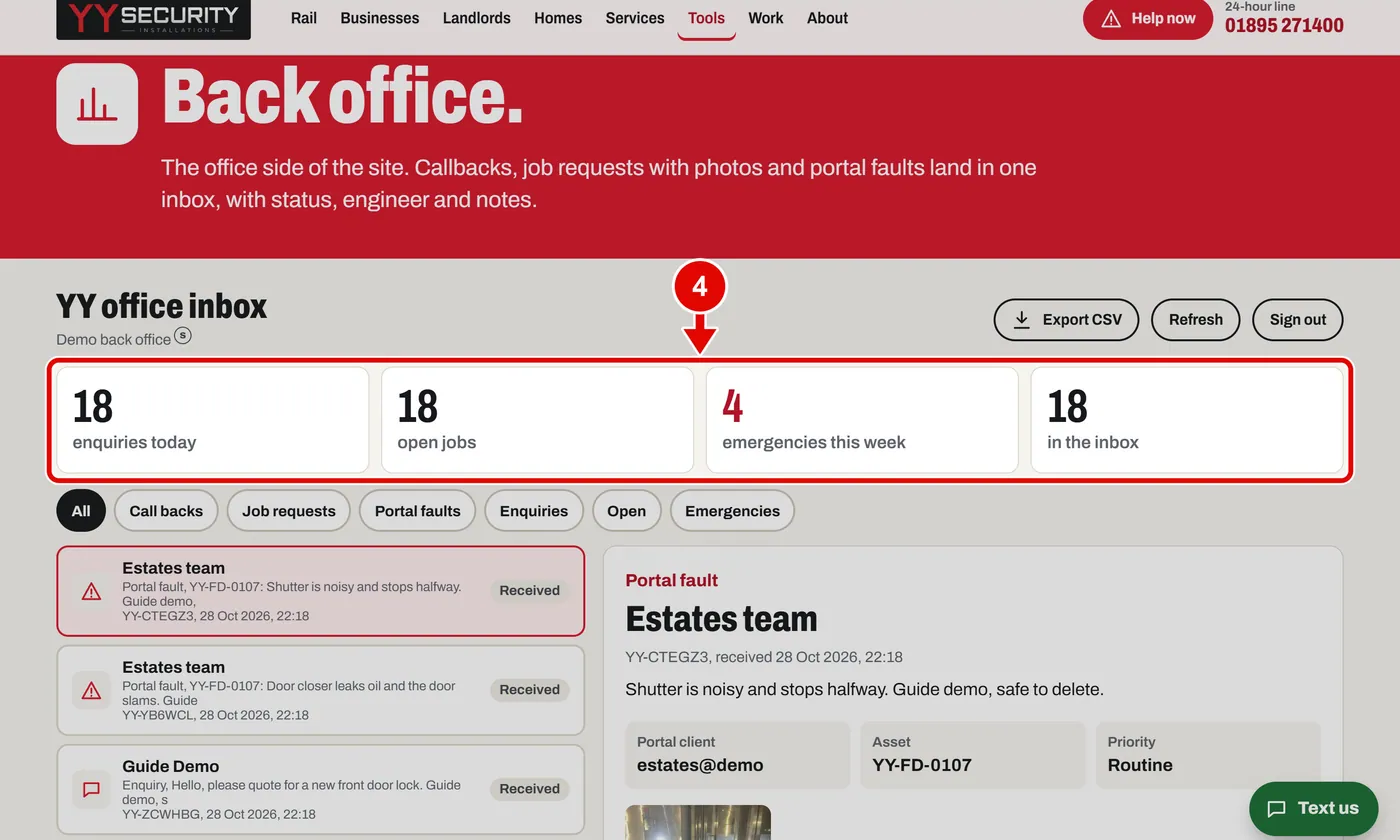Click the download icon on Export CSV
The height and width of the screenshot is (840, 1400).
1021,320
